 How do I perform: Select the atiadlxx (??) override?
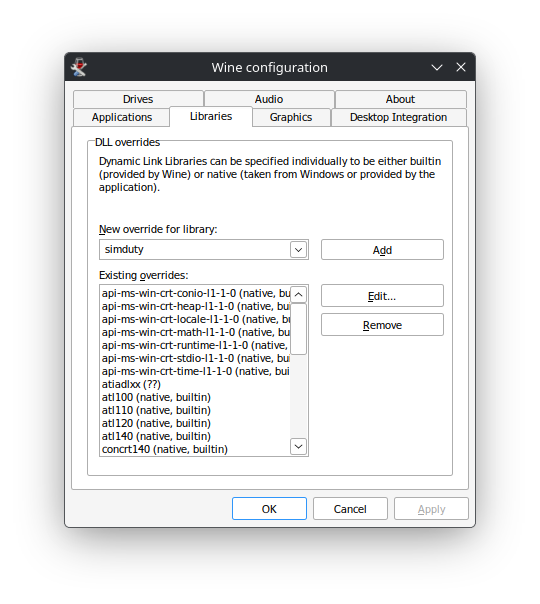tap(195, 384)
